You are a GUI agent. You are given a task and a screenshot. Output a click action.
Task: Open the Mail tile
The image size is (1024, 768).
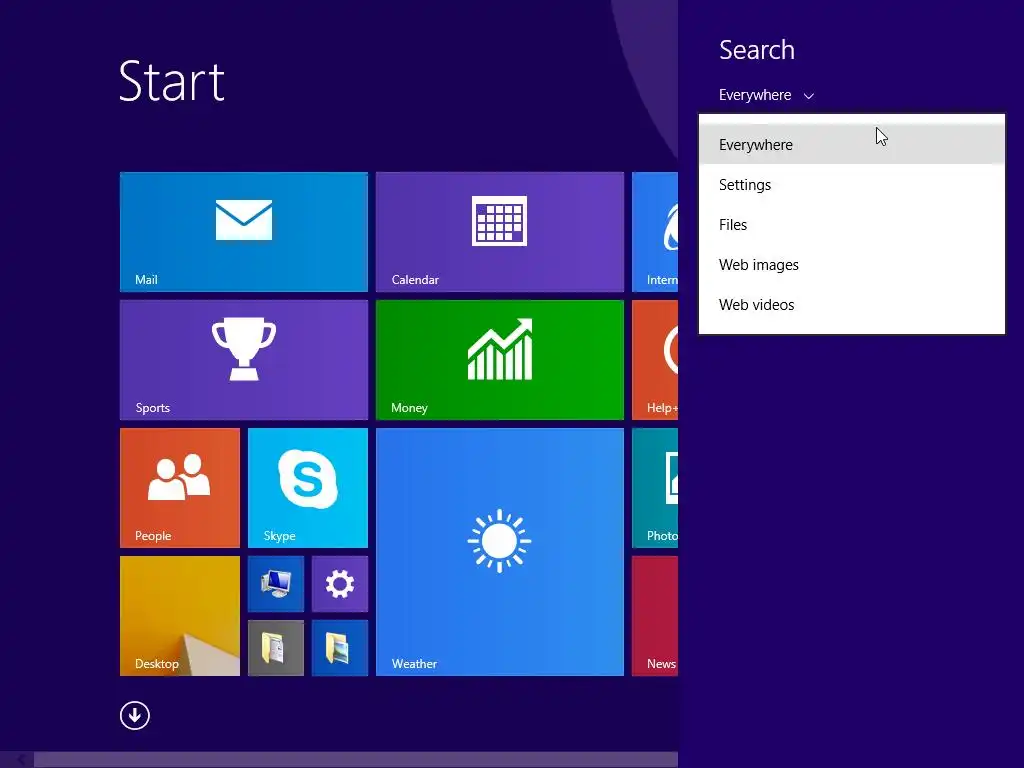coord(244,232)
